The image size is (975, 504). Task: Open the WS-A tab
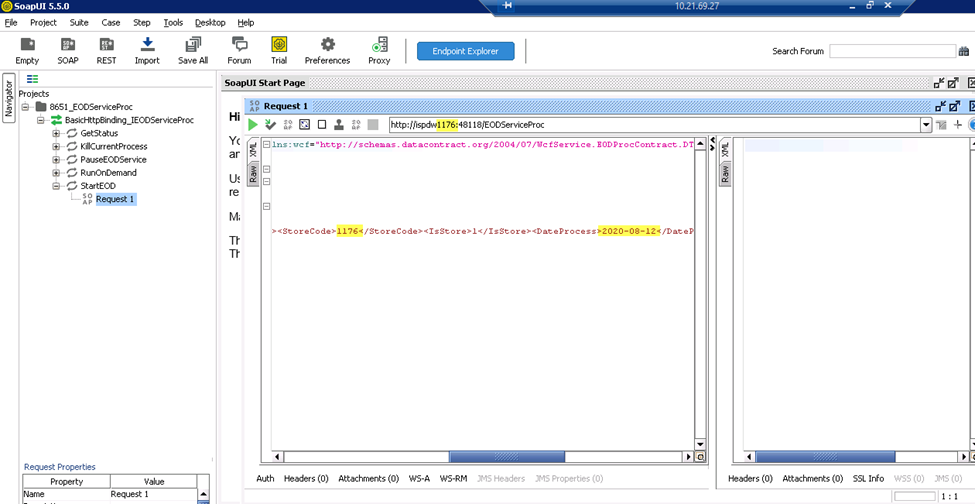419,479
